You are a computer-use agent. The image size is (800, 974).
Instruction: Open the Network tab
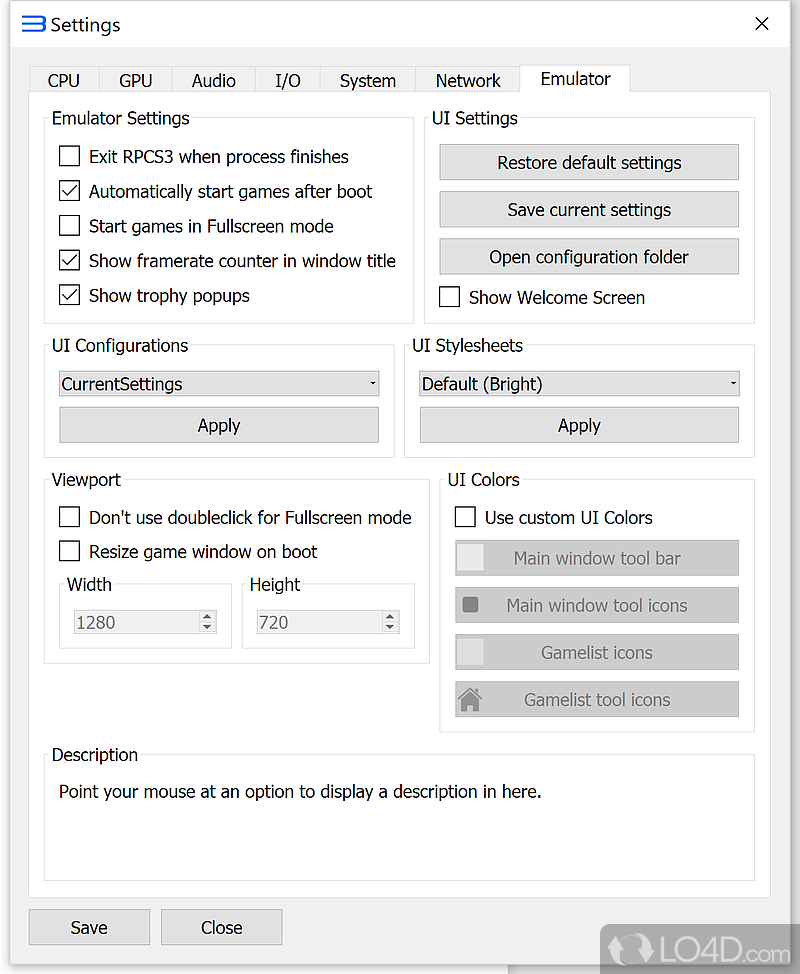468,80
